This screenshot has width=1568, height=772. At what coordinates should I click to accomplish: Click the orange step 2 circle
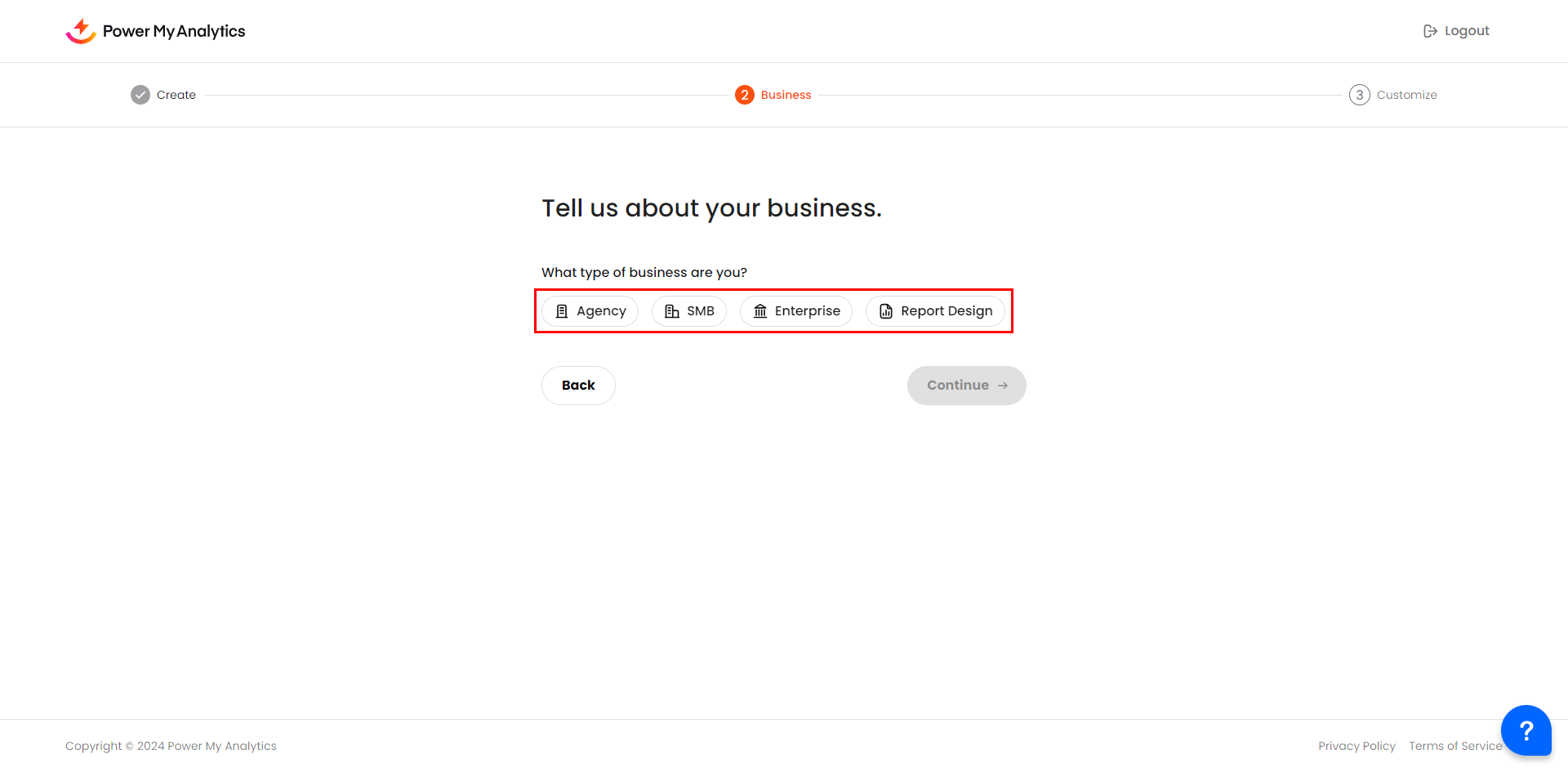point(744,95)
